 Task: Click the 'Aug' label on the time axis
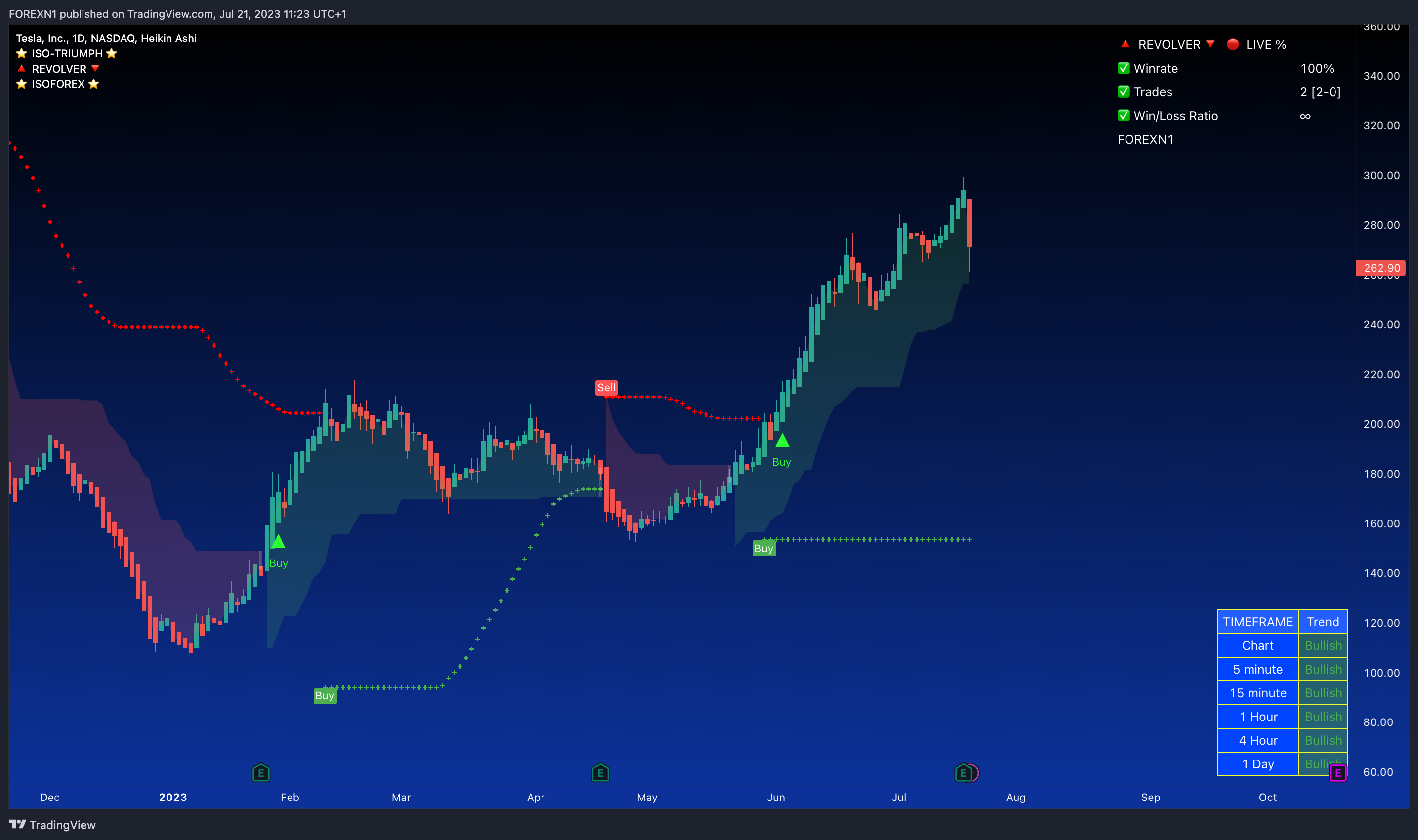coord(1016,797)
